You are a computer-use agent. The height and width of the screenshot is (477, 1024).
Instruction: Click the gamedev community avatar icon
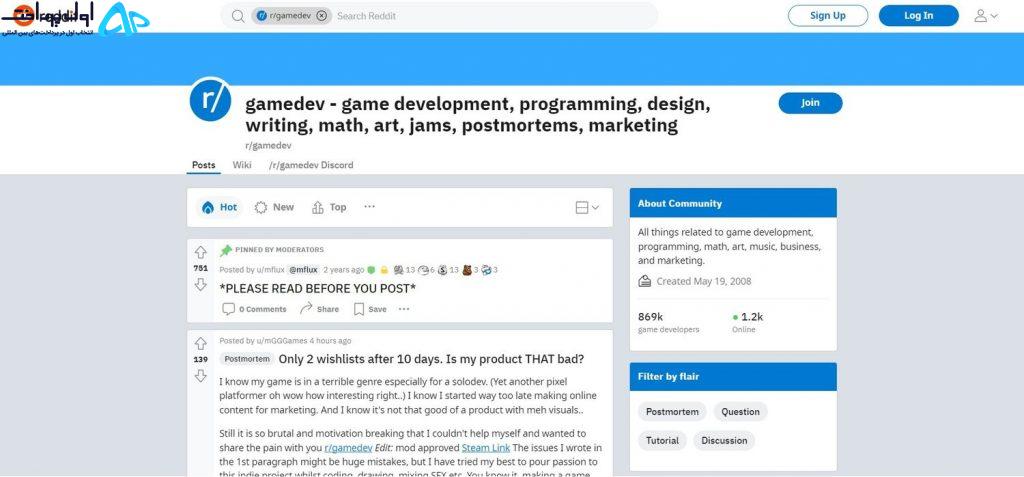210,99
